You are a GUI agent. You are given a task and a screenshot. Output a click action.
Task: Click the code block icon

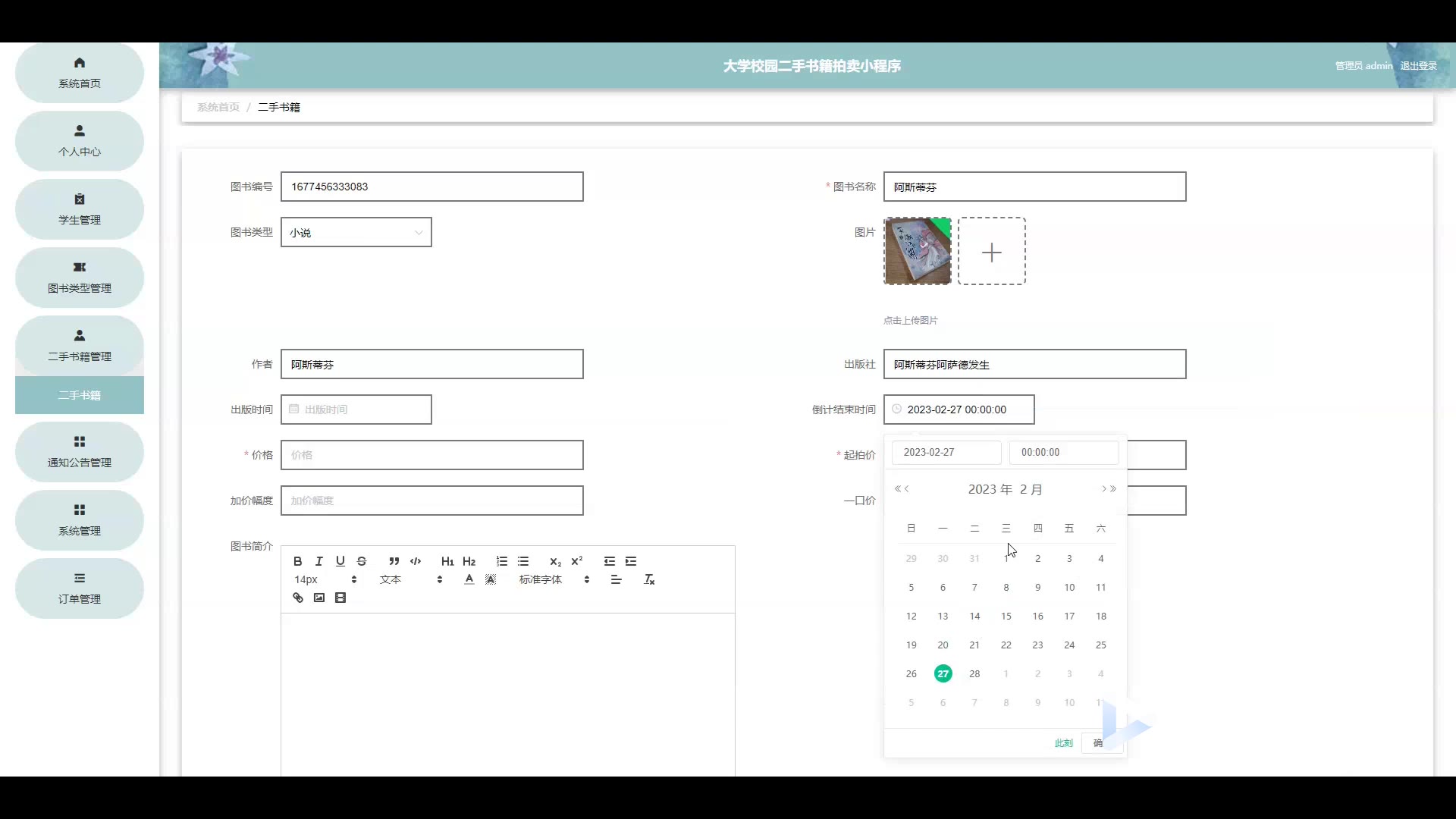416,561
